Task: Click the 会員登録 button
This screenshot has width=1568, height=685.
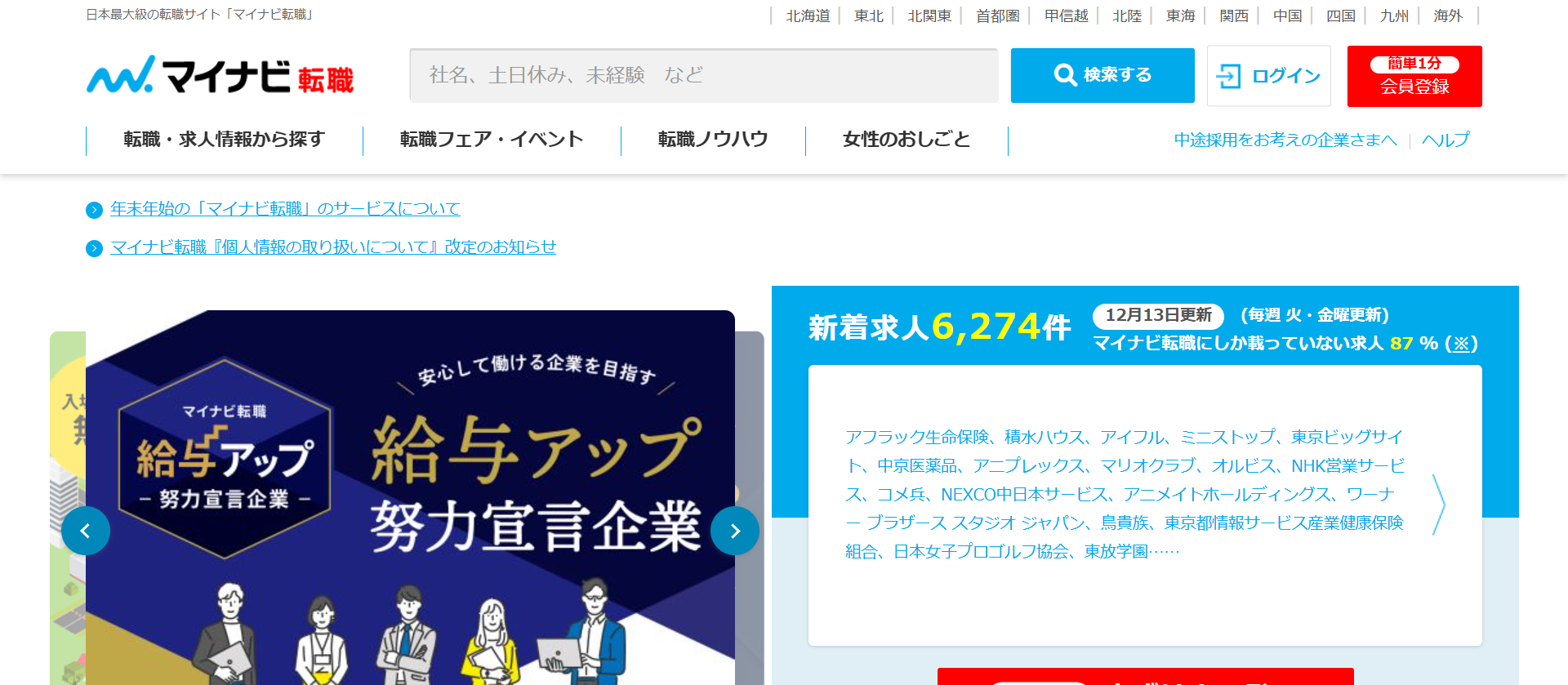Action: pyautogui.click(x=1414, y=76)
